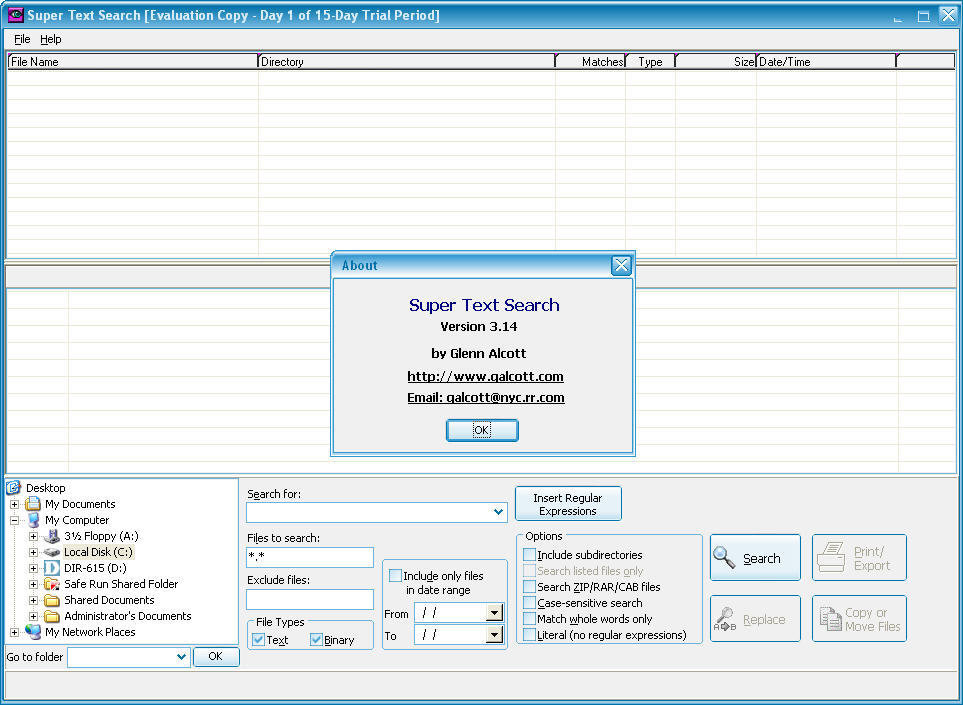963x705 pixels.
Task: Select Safe Run Shared Folder tree item
Action: tap(121, 583)
